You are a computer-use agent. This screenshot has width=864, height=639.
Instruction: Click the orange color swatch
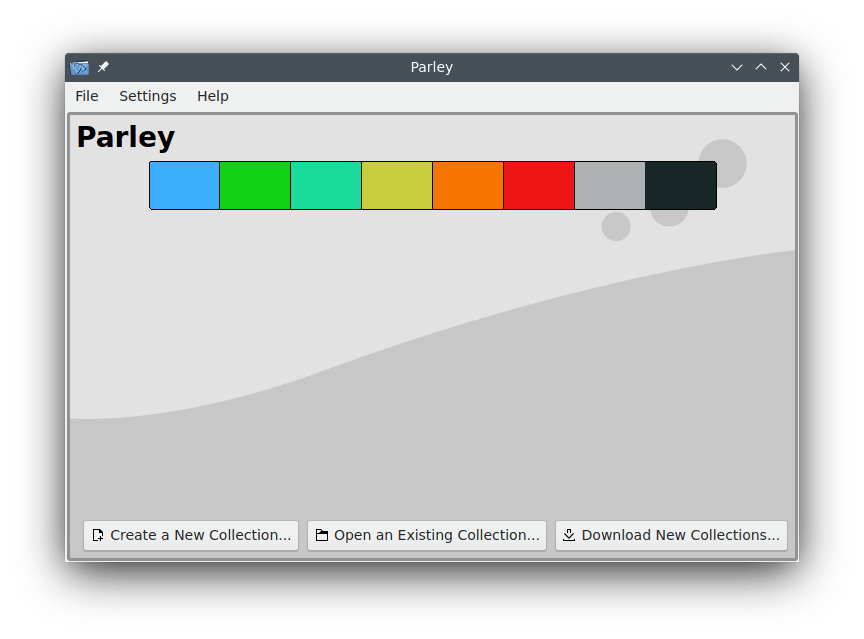468,186
